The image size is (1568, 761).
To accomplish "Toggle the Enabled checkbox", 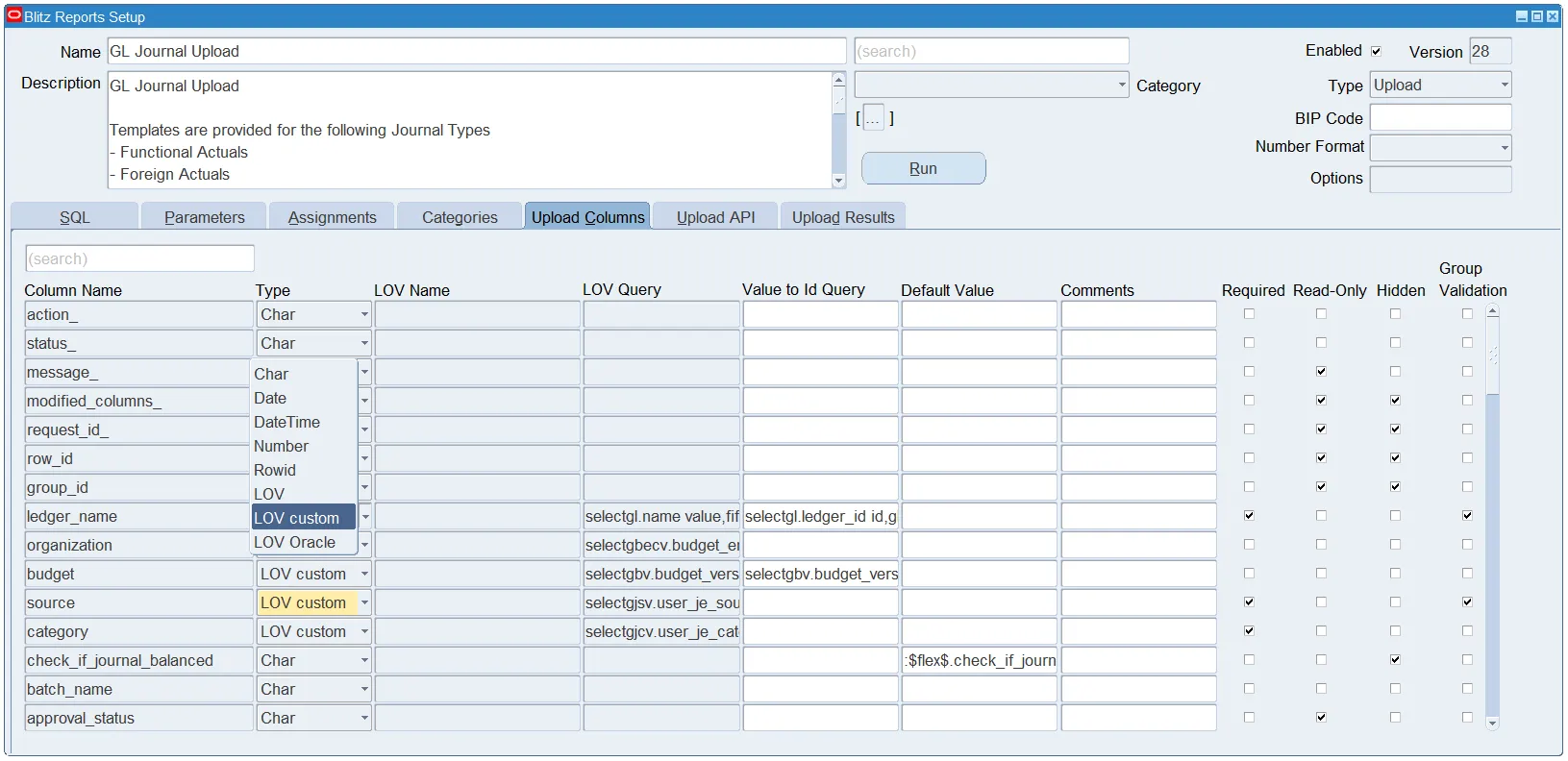I will pyautogui.click(x=1376, y=51).
